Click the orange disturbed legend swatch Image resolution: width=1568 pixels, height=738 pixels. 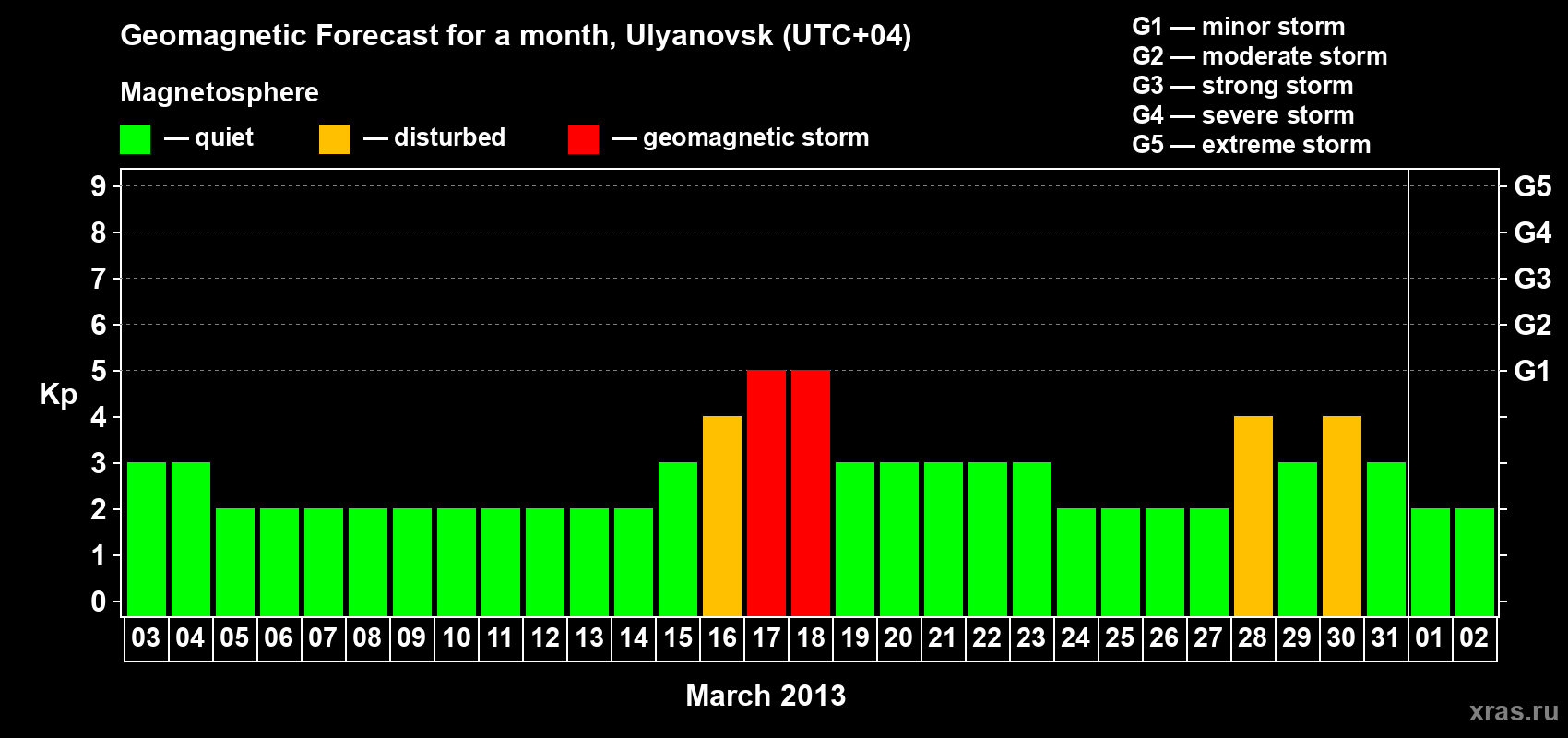[x=334, y=139]
